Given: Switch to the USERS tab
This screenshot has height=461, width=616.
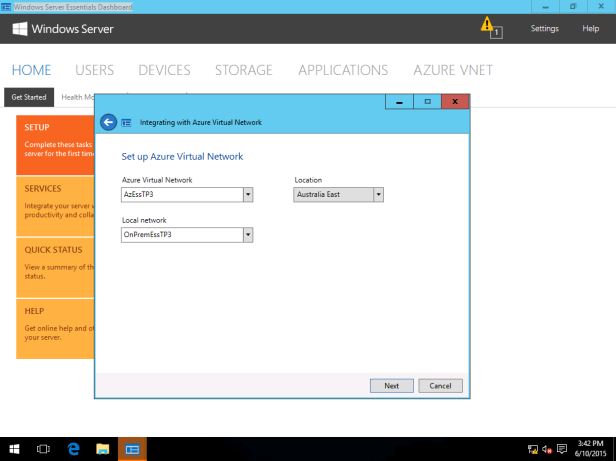Looking at the screenshot, I should [94, 70].
